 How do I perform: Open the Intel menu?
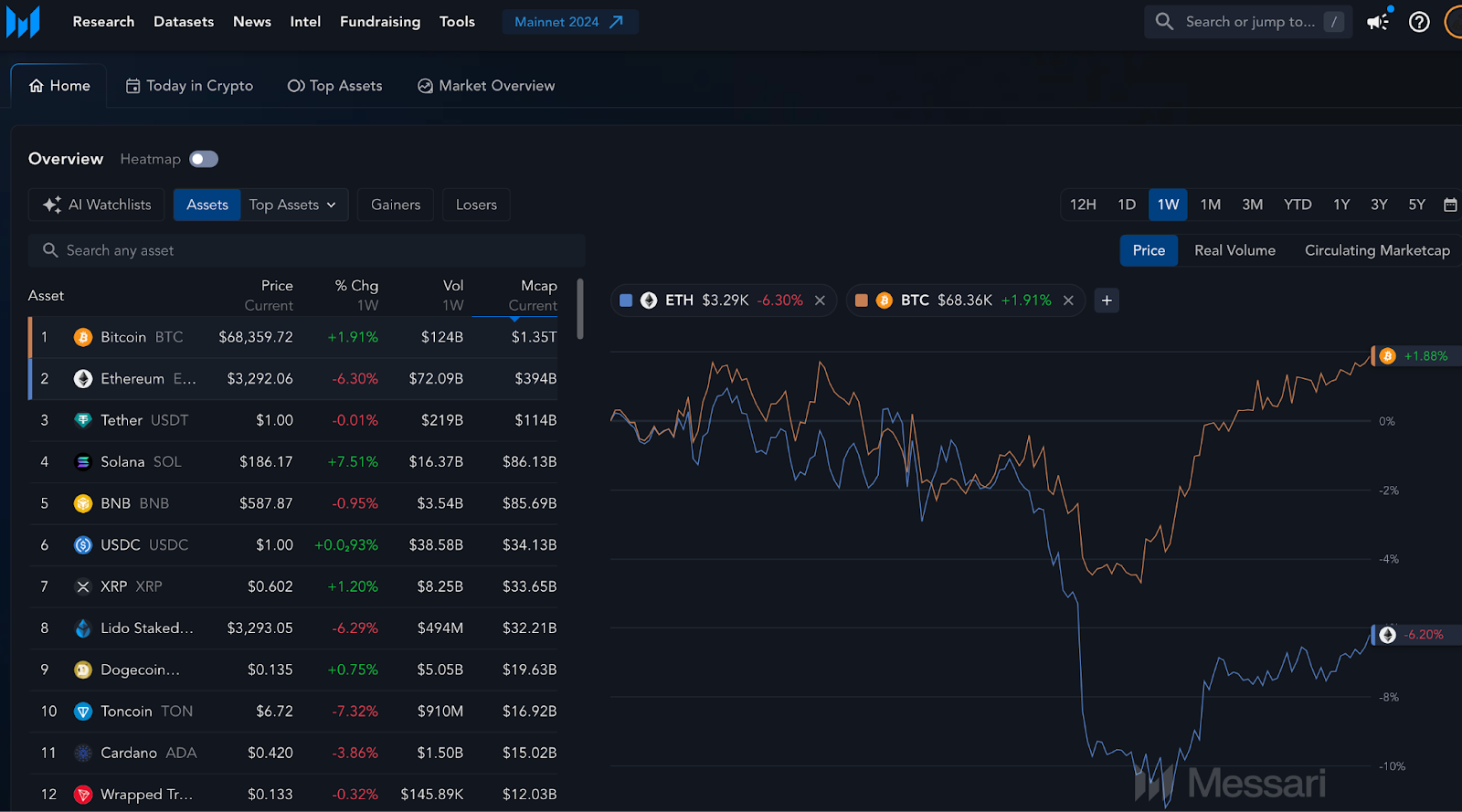click(x=305, y=22)
